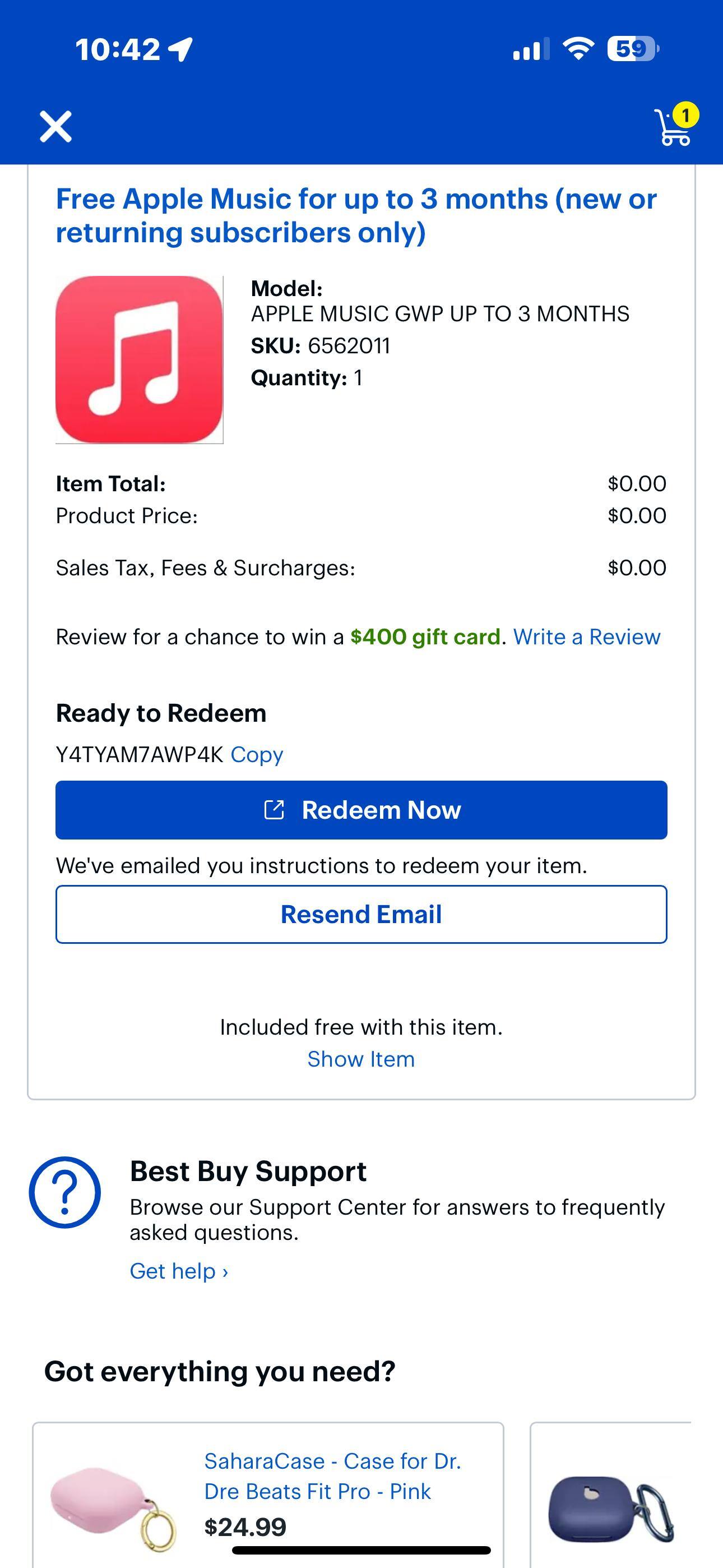Viewport: 723px width, 1568px height.
Task: Open SaharaCase pink Beats Fit Pro case
Action: coord(332,1476)
